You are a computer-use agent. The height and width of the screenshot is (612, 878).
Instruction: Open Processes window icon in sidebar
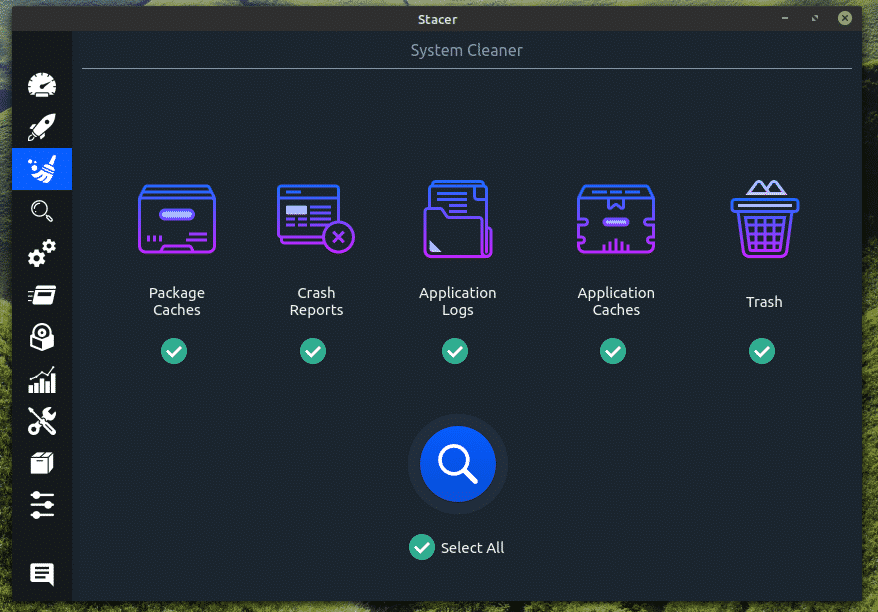point(42,295)
